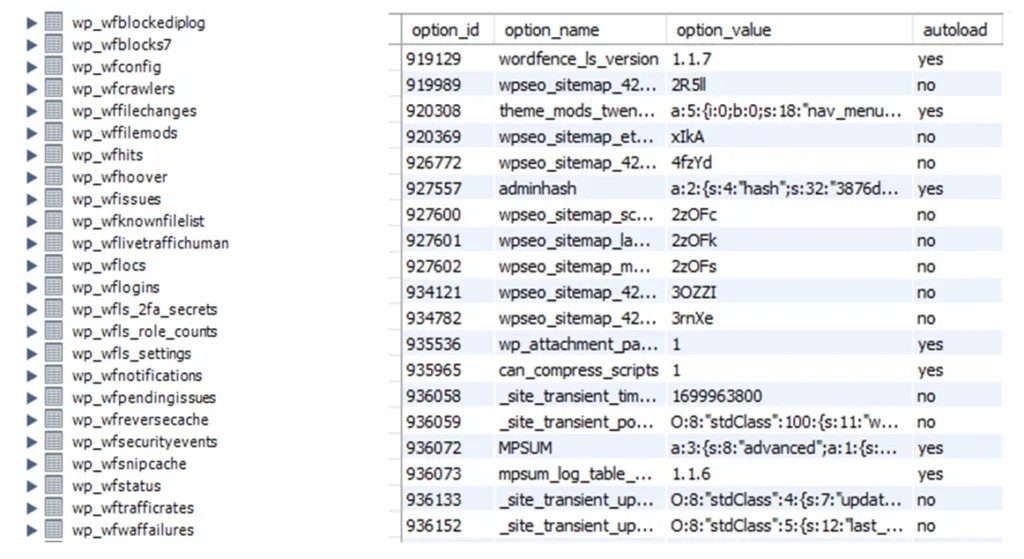
Task: Click the table icon for wp_wflogins
Action: [54, 287]
